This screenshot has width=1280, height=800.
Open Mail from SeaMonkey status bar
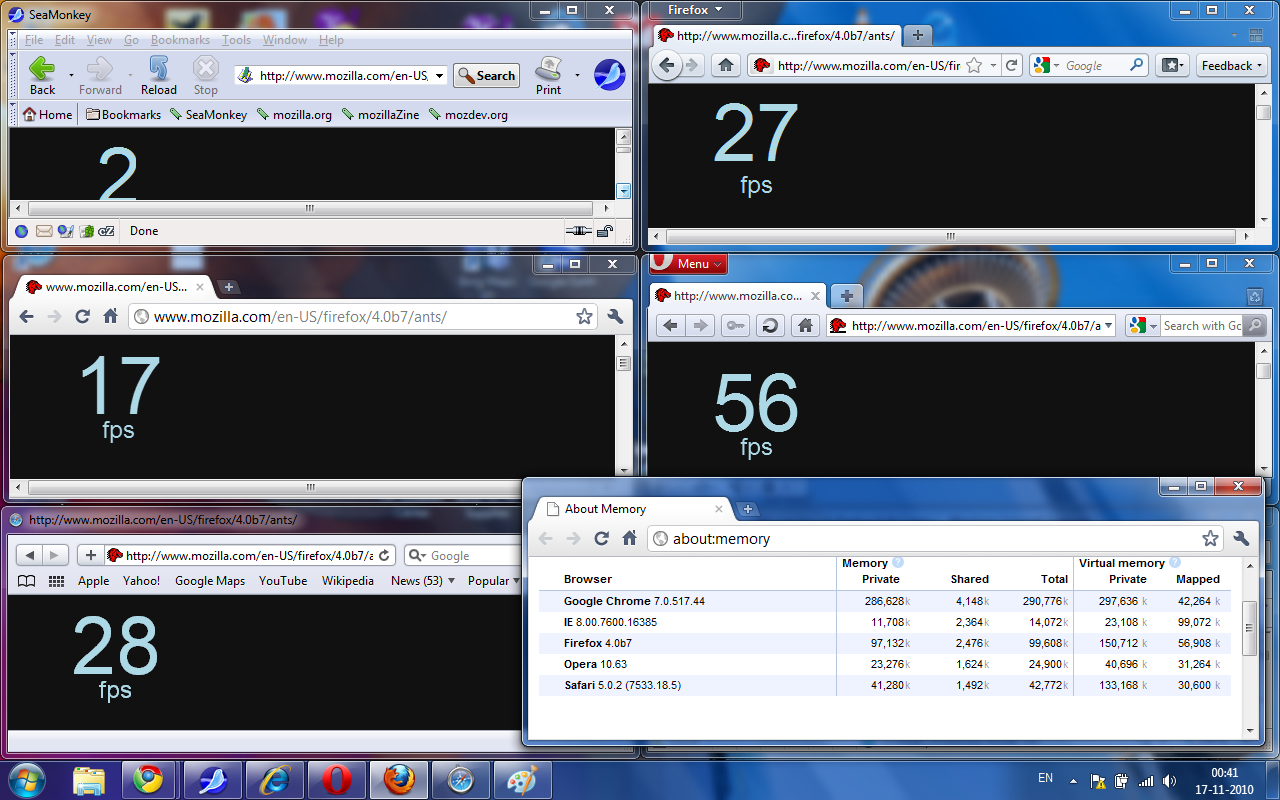coord(44,231)
